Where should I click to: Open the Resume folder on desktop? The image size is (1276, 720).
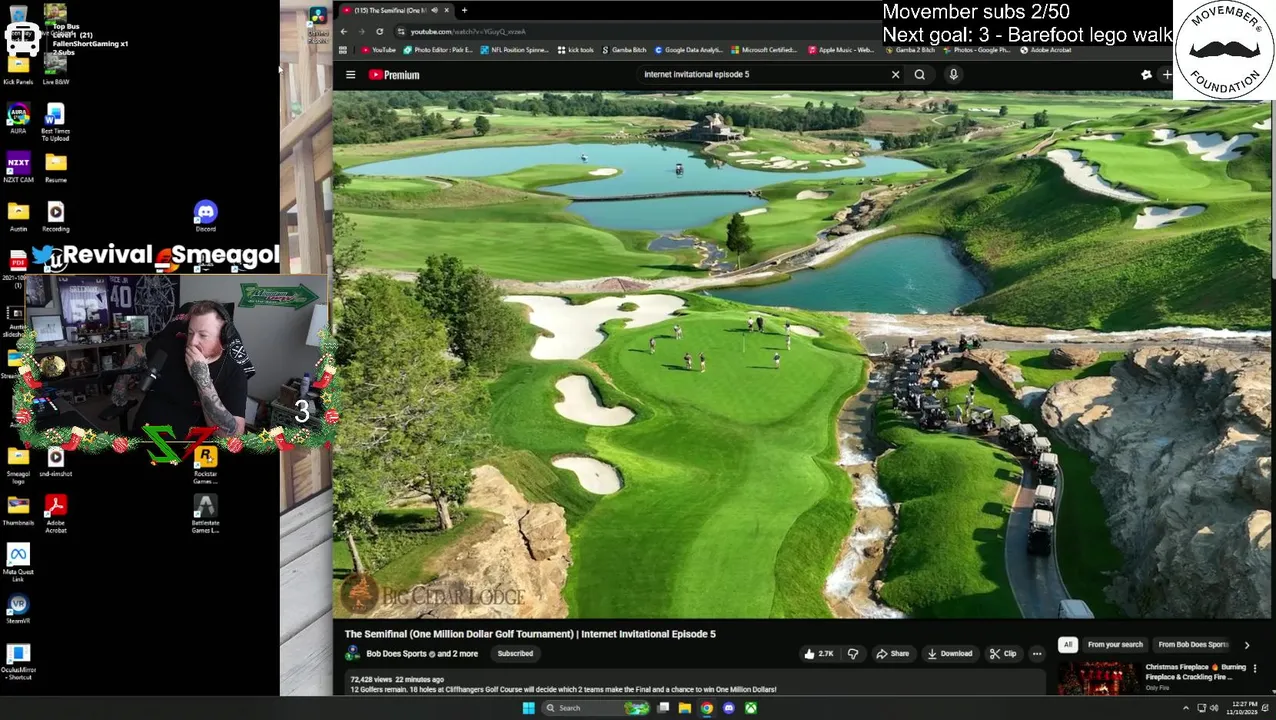55,168
